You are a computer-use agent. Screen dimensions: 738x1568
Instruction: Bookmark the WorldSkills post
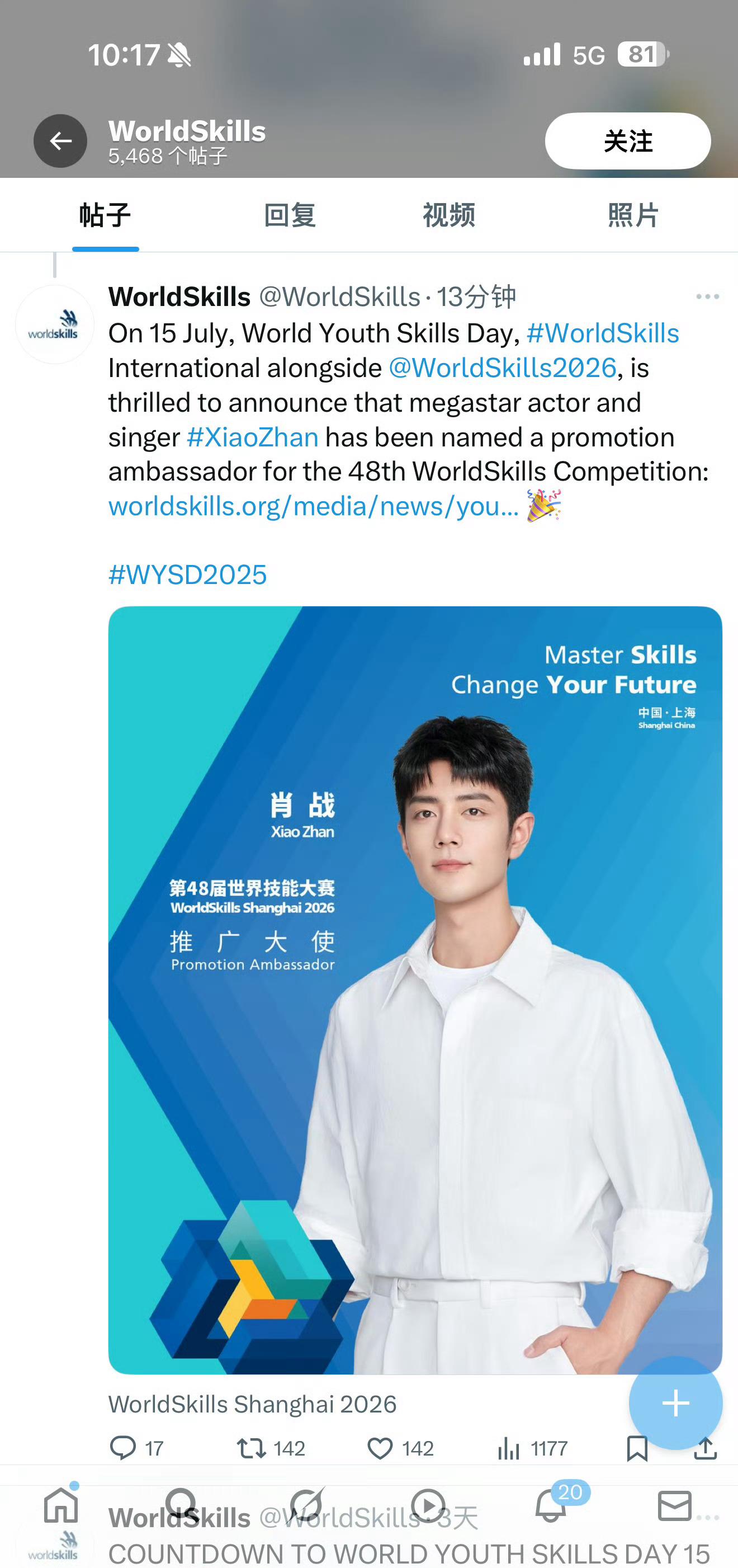tap(637, 1448)
